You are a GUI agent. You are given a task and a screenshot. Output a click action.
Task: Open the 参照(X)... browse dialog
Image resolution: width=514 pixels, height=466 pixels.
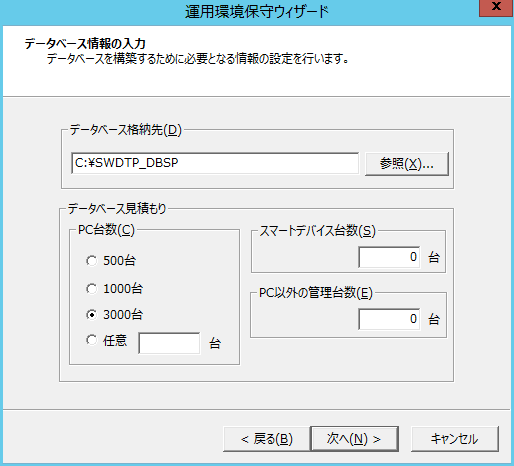coord(407,164)
